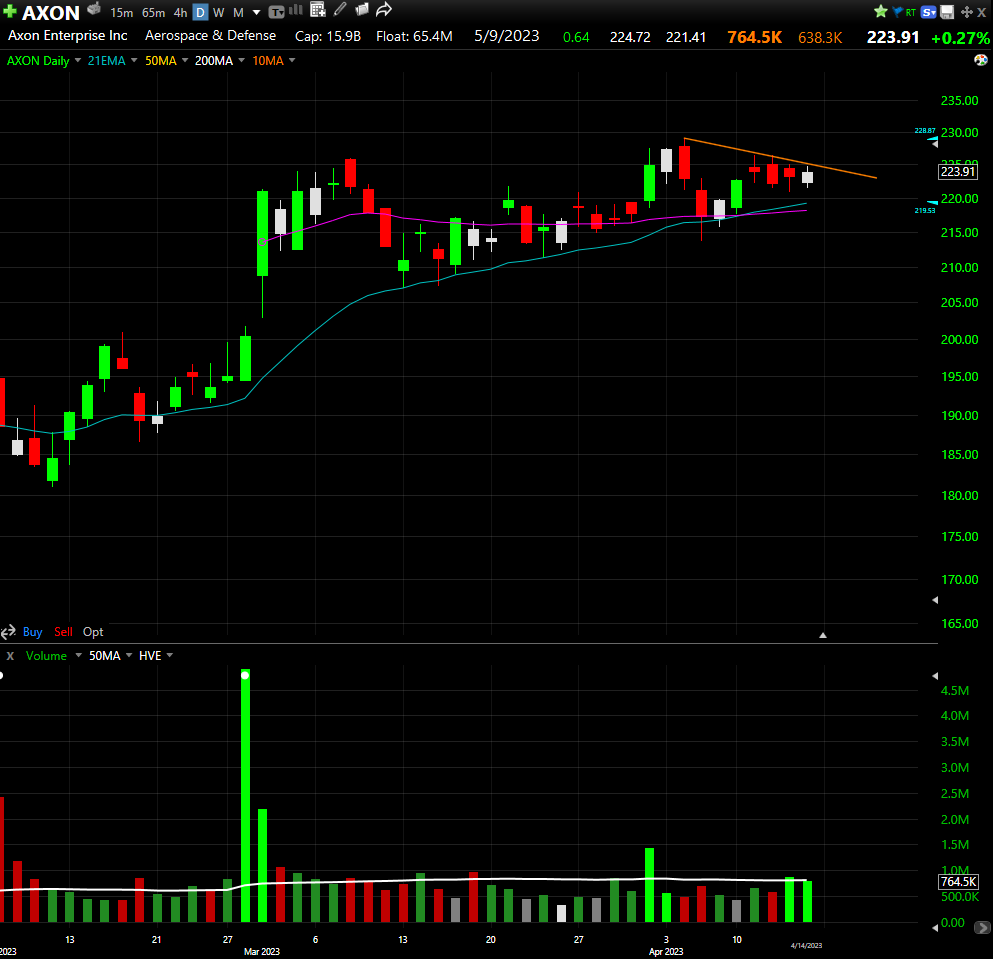The width and height of the screenshot is (993, 959).
Task: Click the RT real-time indicator
Action: click(x=911, y=12)
